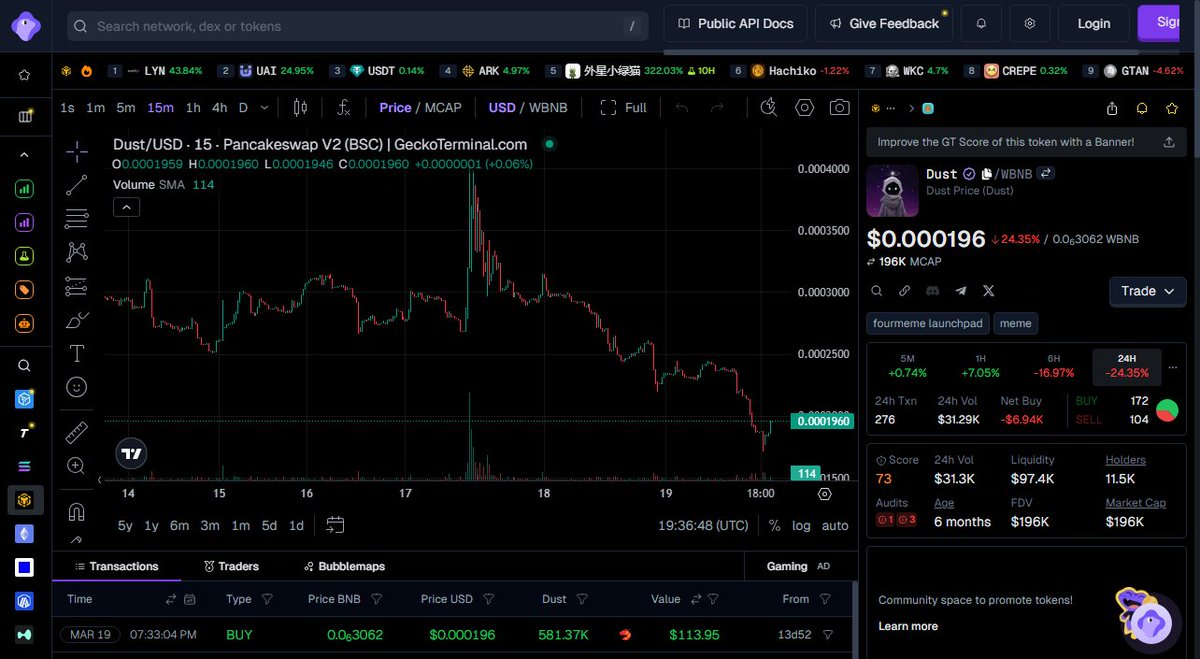This screenshot has width=1200, height=659.
Task: Open the token's X (Twitter) link
Action: 989,291
